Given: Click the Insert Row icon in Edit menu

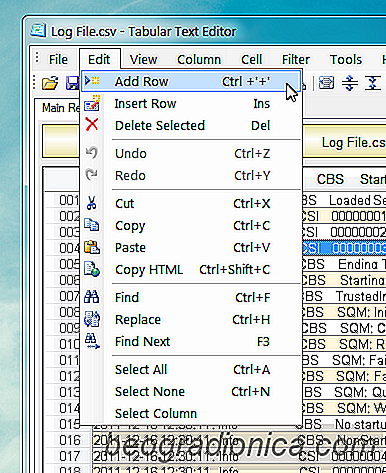Looking at the screenshot, I should [92, 103].
